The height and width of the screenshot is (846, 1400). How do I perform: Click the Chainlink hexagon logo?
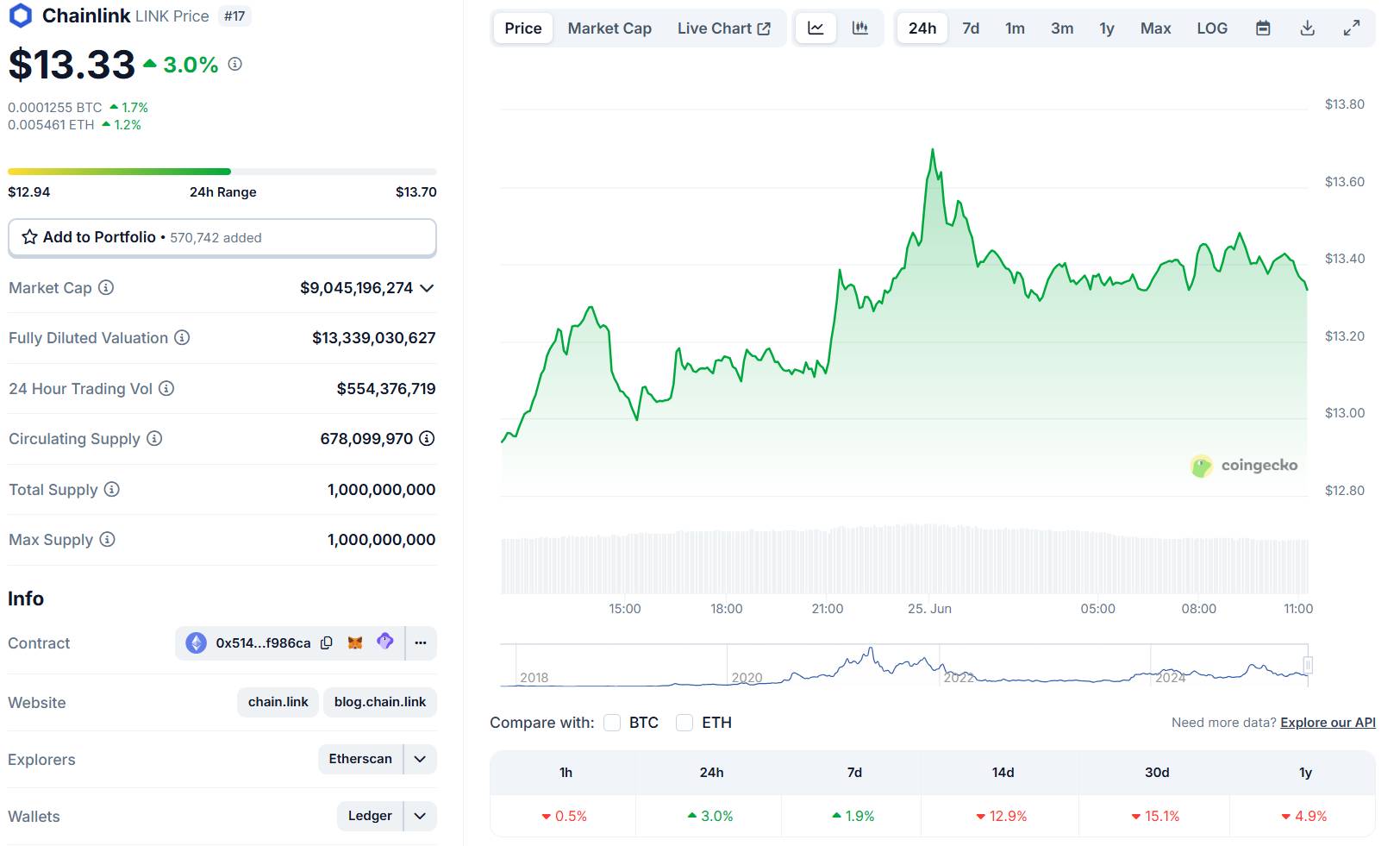coord(20,16)
